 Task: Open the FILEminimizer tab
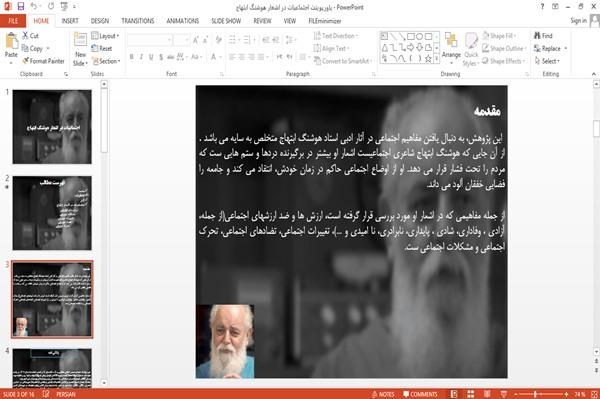[325, 21]
